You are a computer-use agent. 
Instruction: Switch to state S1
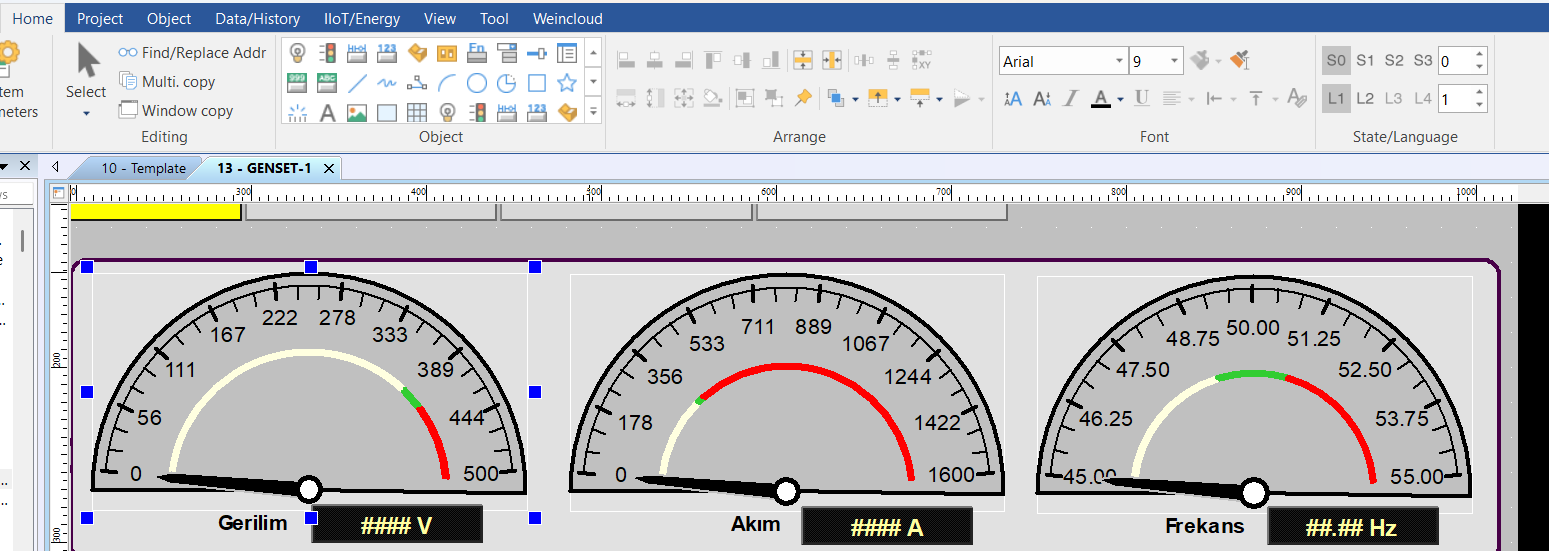(x=1365, y=60)
